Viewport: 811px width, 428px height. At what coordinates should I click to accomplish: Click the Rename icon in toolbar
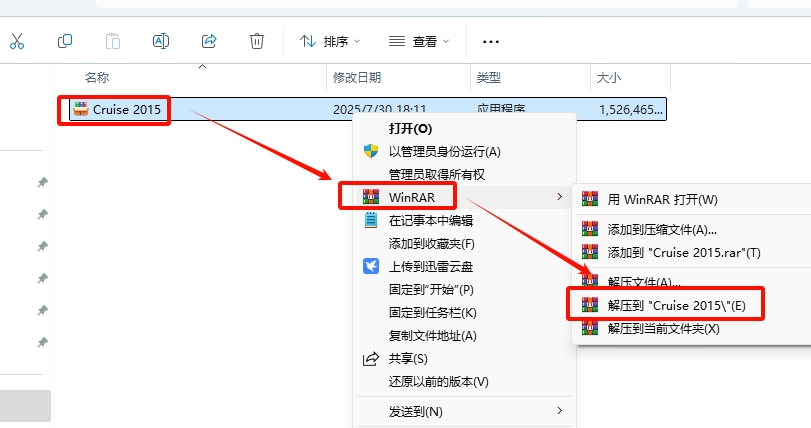point(161,41)
